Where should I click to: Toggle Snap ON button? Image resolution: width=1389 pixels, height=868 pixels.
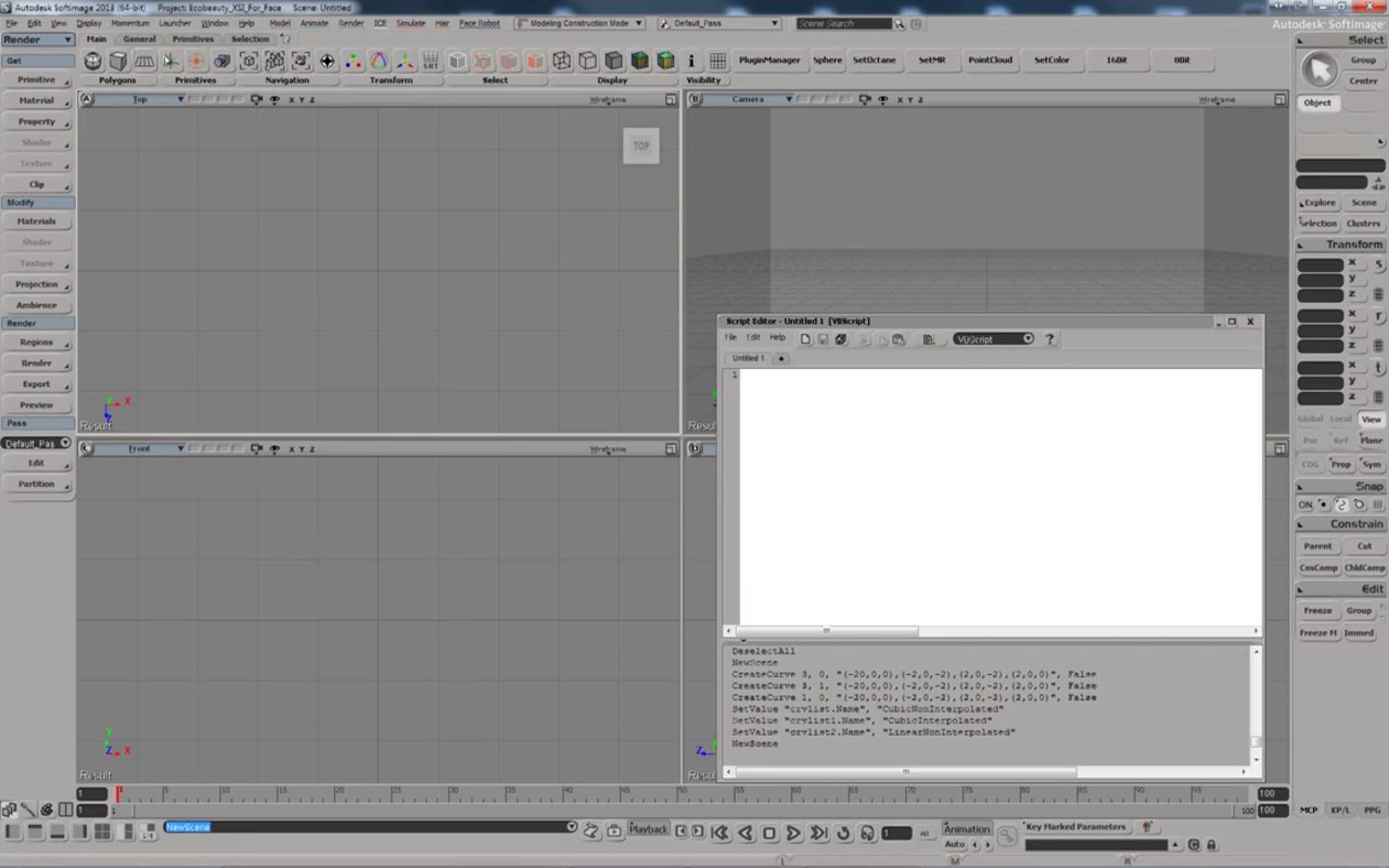(x=1305, y=505)
